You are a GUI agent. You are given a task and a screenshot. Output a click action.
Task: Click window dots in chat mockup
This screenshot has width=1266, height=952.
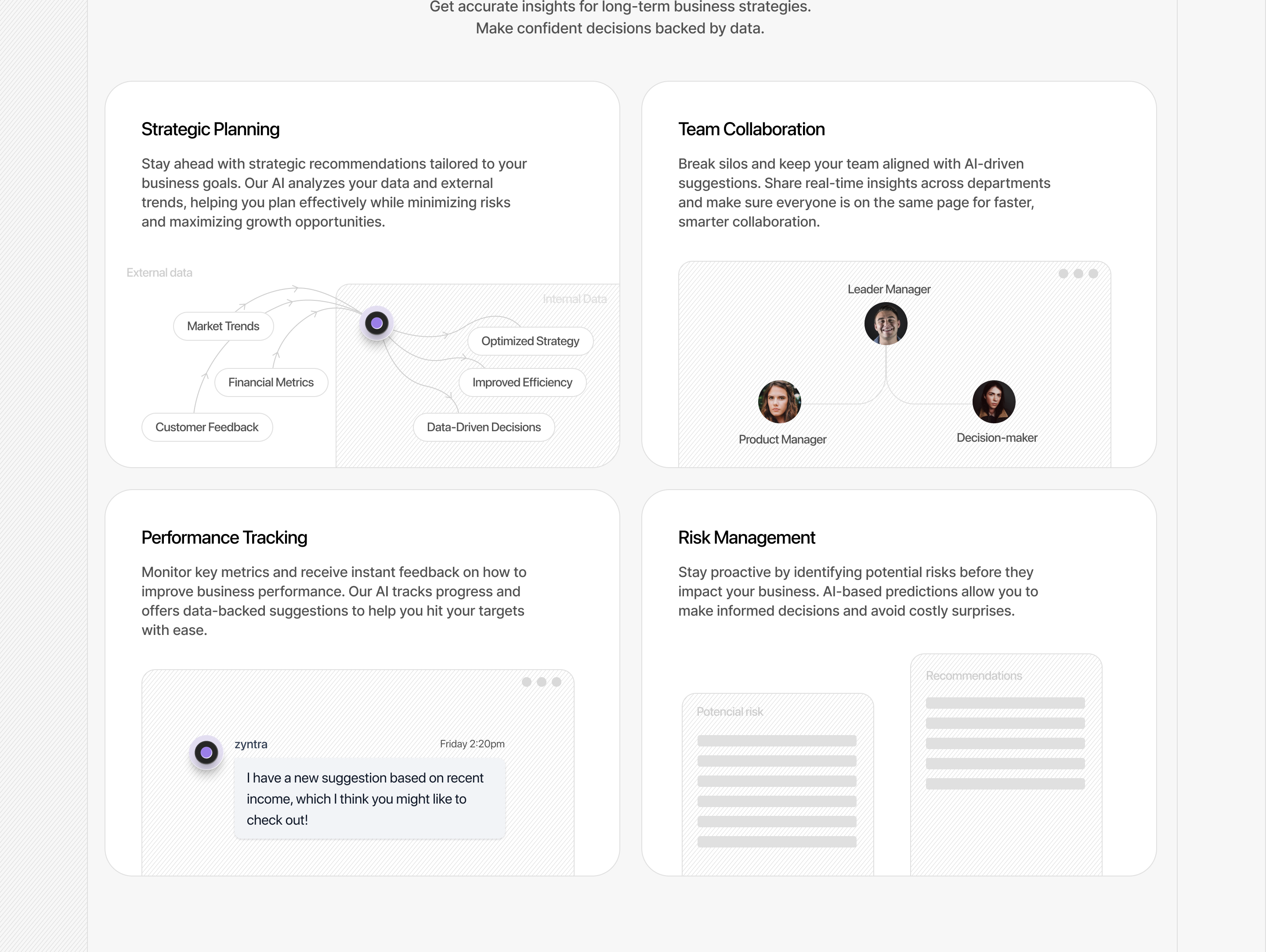[541, 682]
